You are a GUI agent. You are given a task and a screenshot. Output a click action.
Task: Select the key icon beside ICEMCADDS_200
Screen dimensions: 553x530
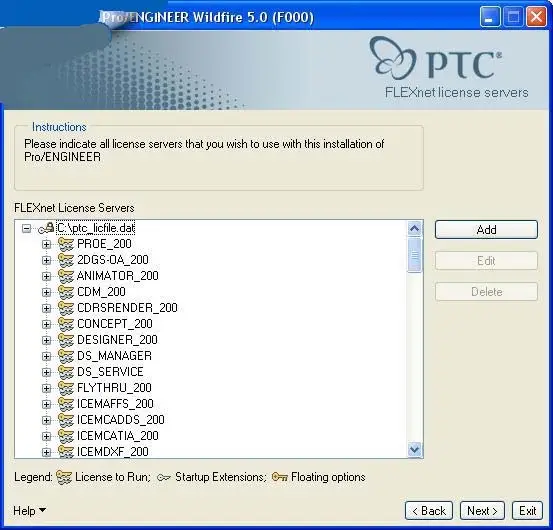(66, 420)
